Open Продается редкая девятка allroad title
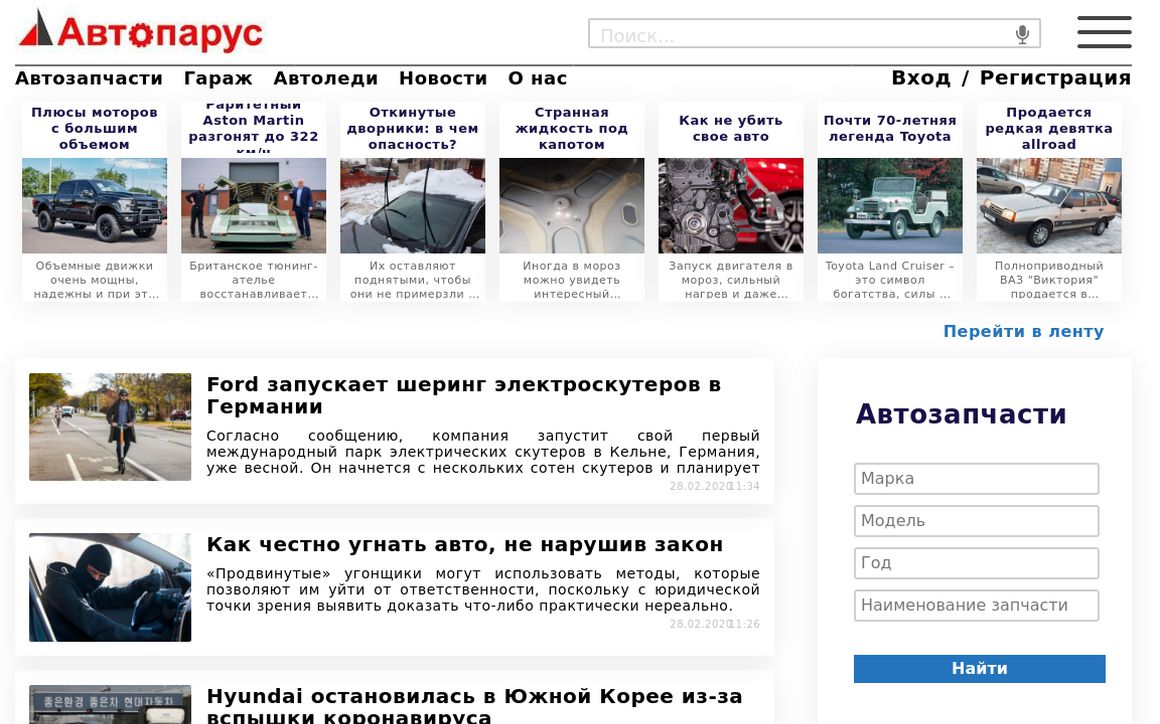 [x=1049, y=129]
